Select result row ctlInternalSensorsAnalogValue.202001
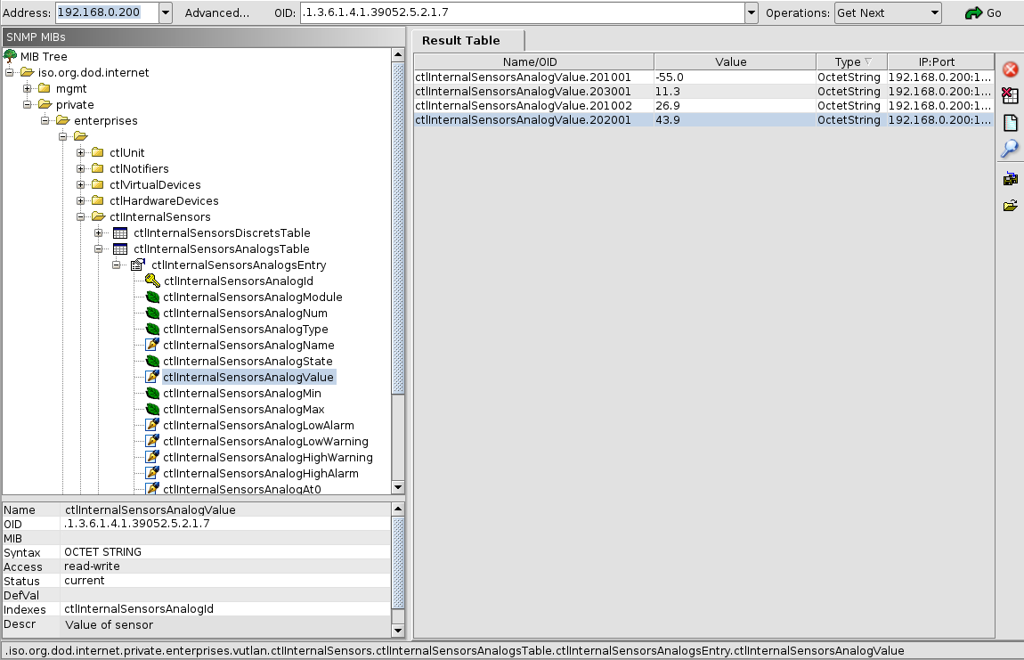This screenshot has width=1024, height=660. [703, 120]
